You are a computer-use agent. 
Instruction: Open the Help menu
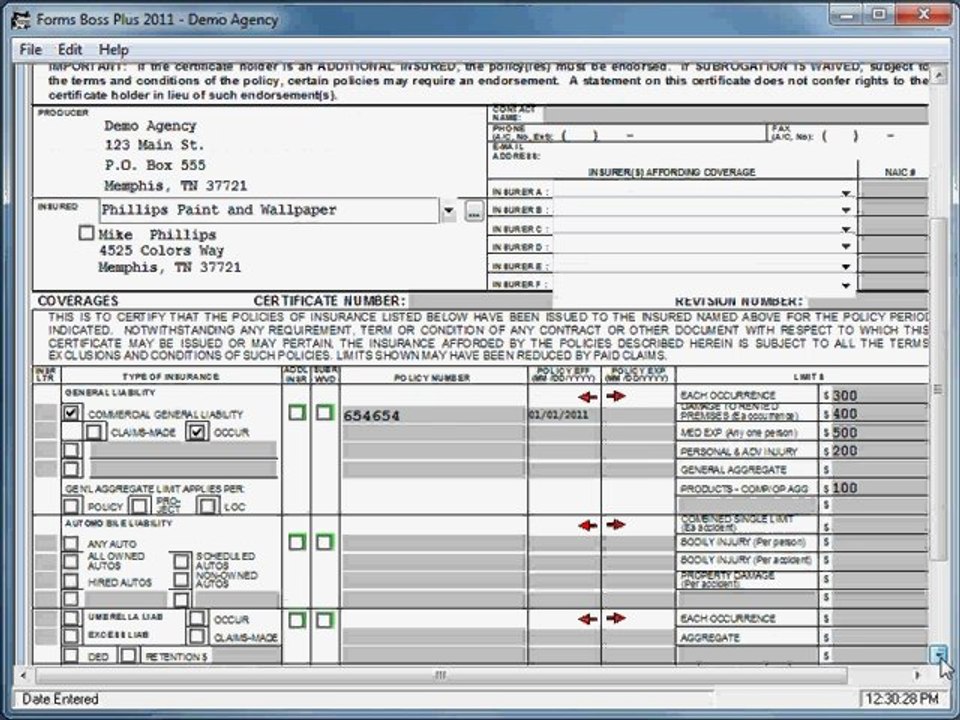(113, 50)
